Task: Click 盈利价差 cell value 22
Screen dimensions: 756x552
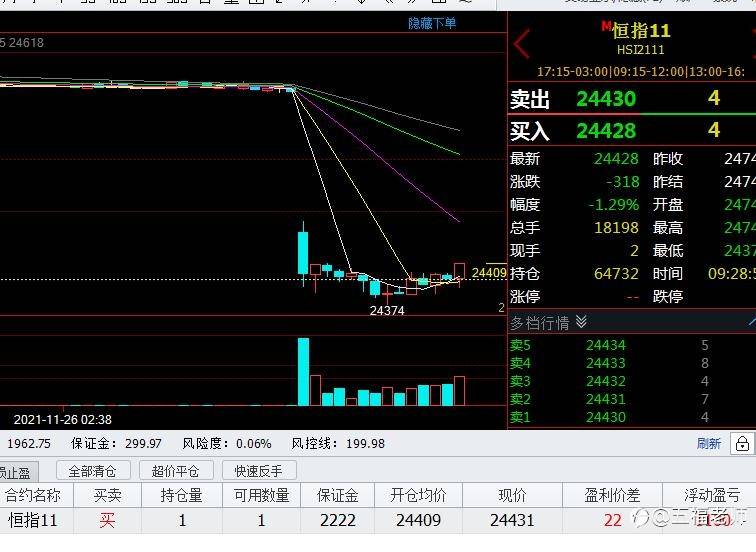Action: [613, 521]
